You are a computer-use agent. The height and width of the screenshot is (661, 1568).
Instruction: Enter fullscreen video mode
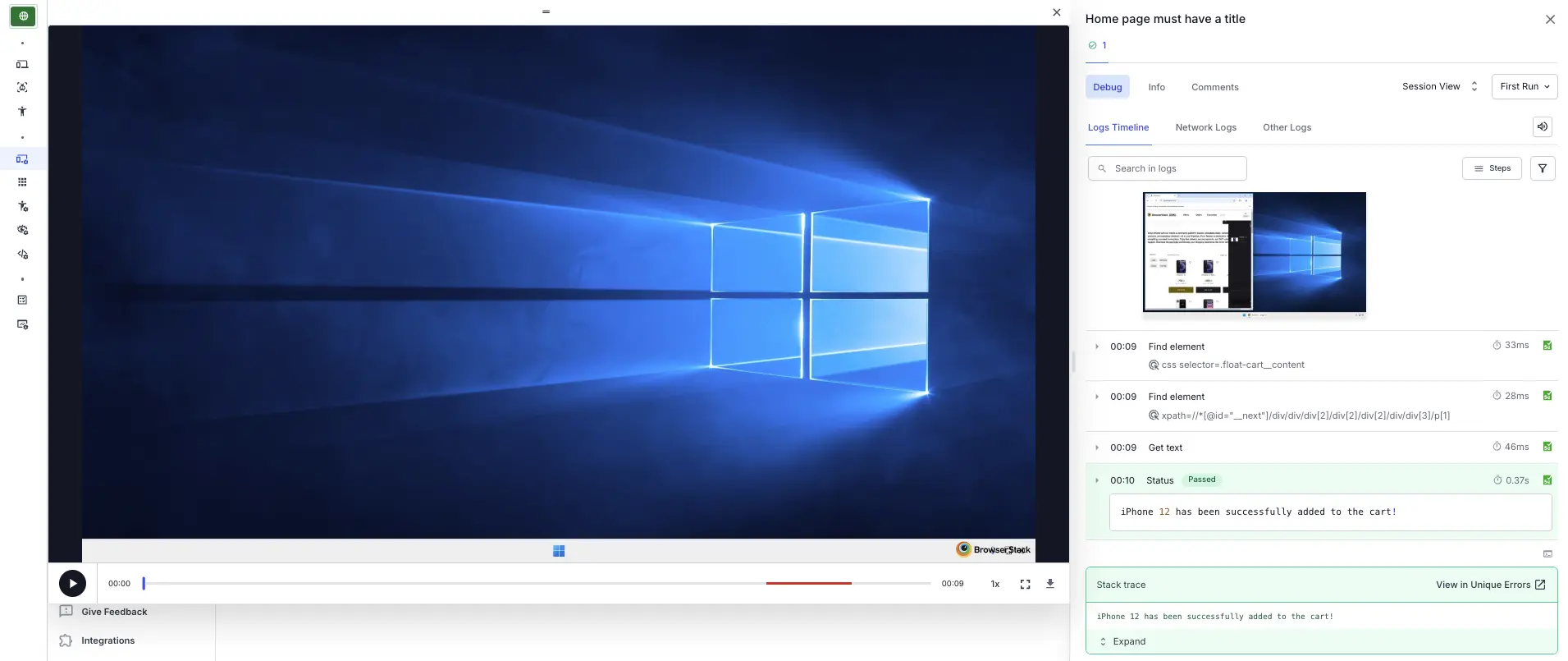[x=1025, y=584]
